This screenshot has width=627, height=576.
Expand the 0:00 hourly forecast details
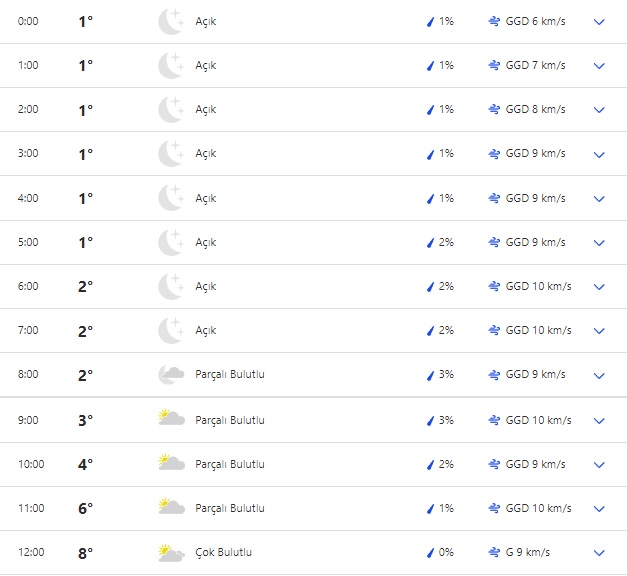pos(599,22)
